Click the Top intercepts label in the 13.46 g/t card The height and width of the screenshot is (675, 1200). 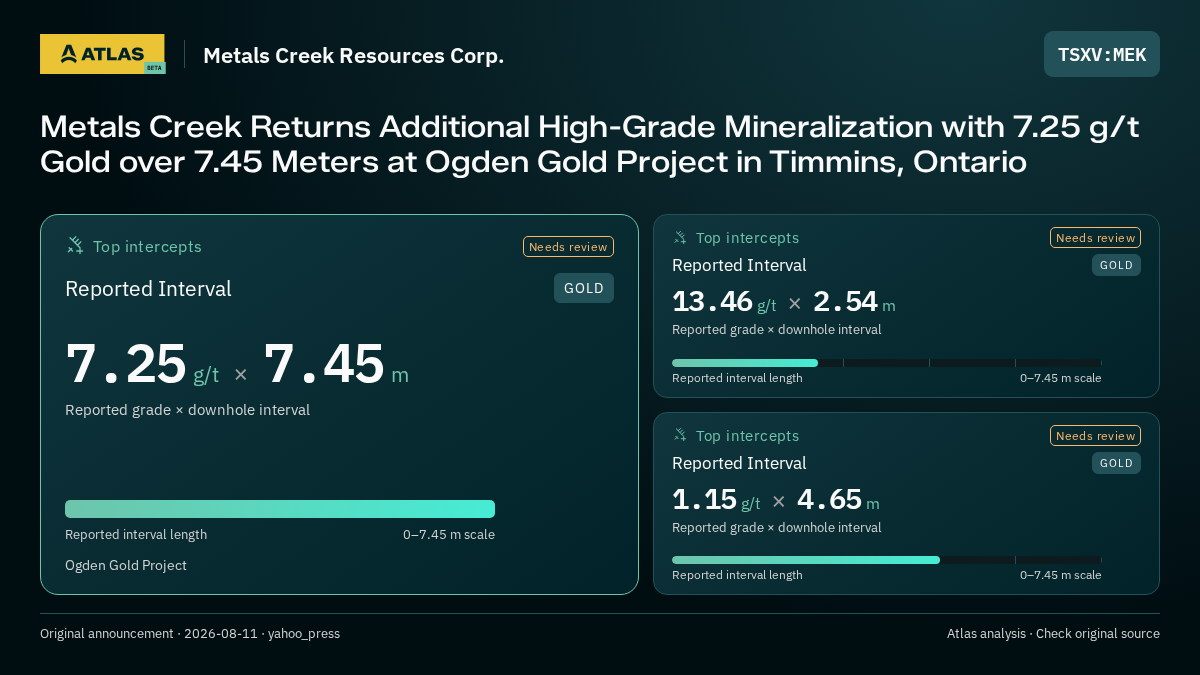tap(747, 238)
